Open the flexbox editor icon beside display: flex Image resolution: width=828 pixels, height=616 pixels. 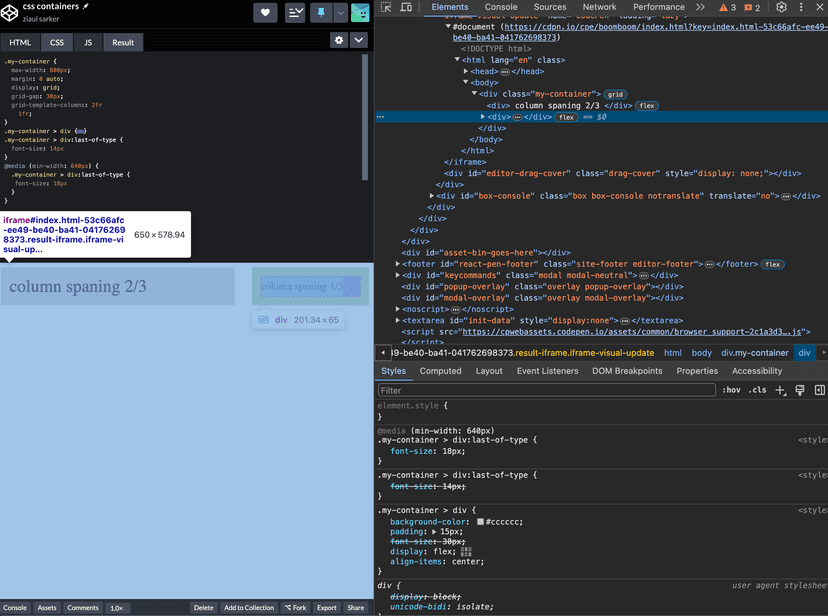pyautogui.click(x=466, y=551)
